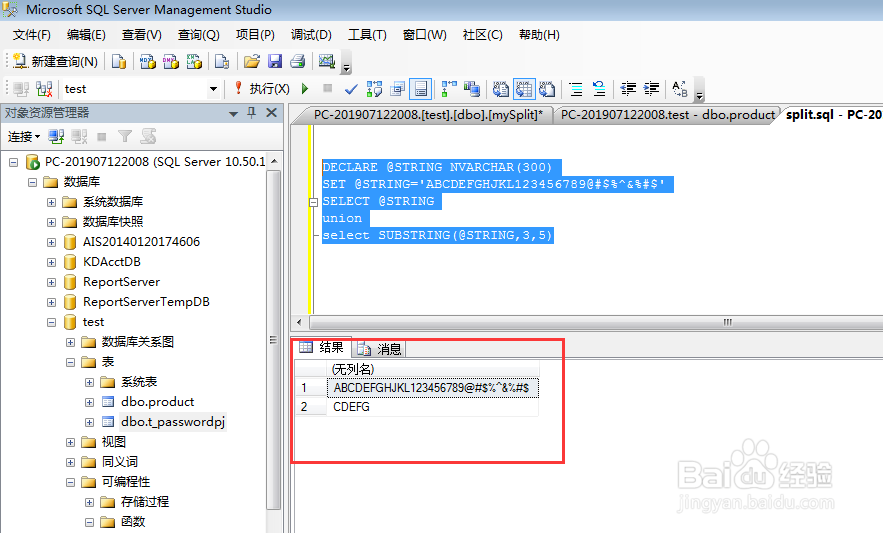This screenshot has height=533, width=883.
Task: Open the Community (社区) menu
Action: tap(483, 35)
